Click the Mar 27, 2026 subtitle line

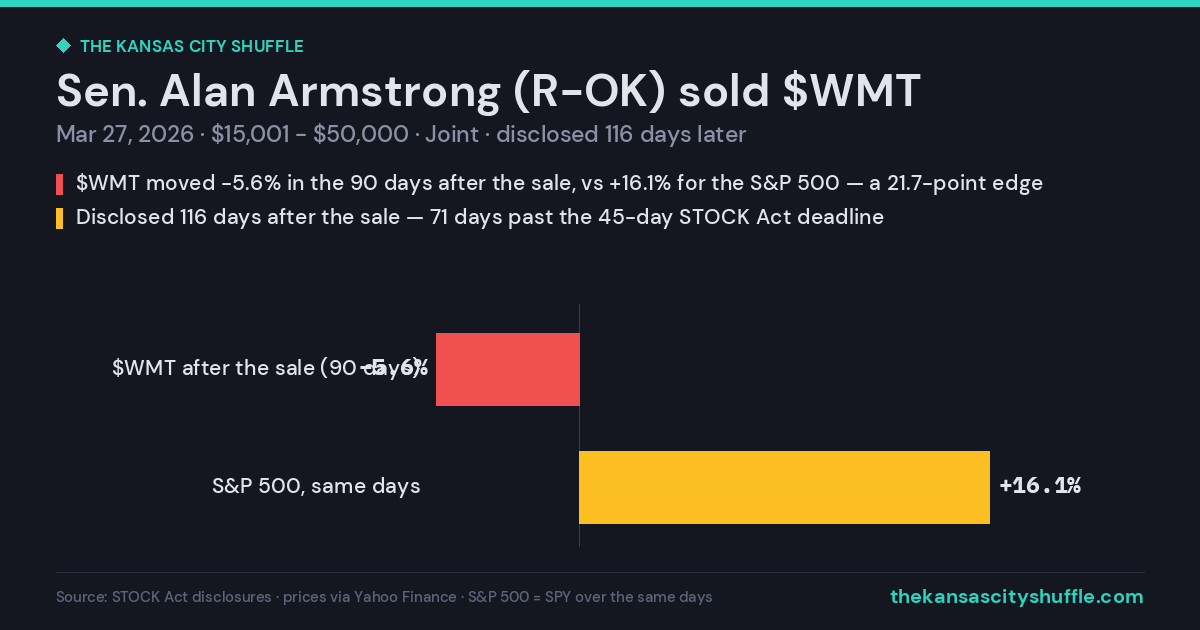[x=401, y=134]
